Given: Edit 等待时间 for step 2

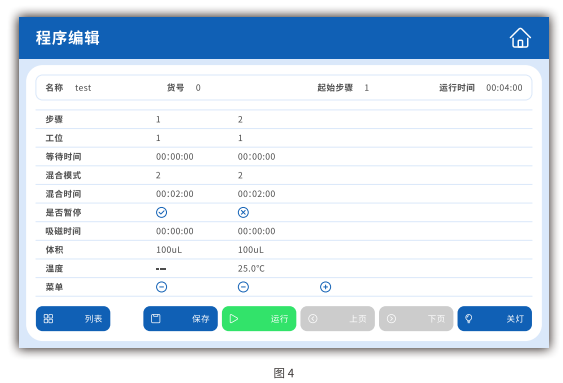Looking at the screenshot, I should pos(256,157).
